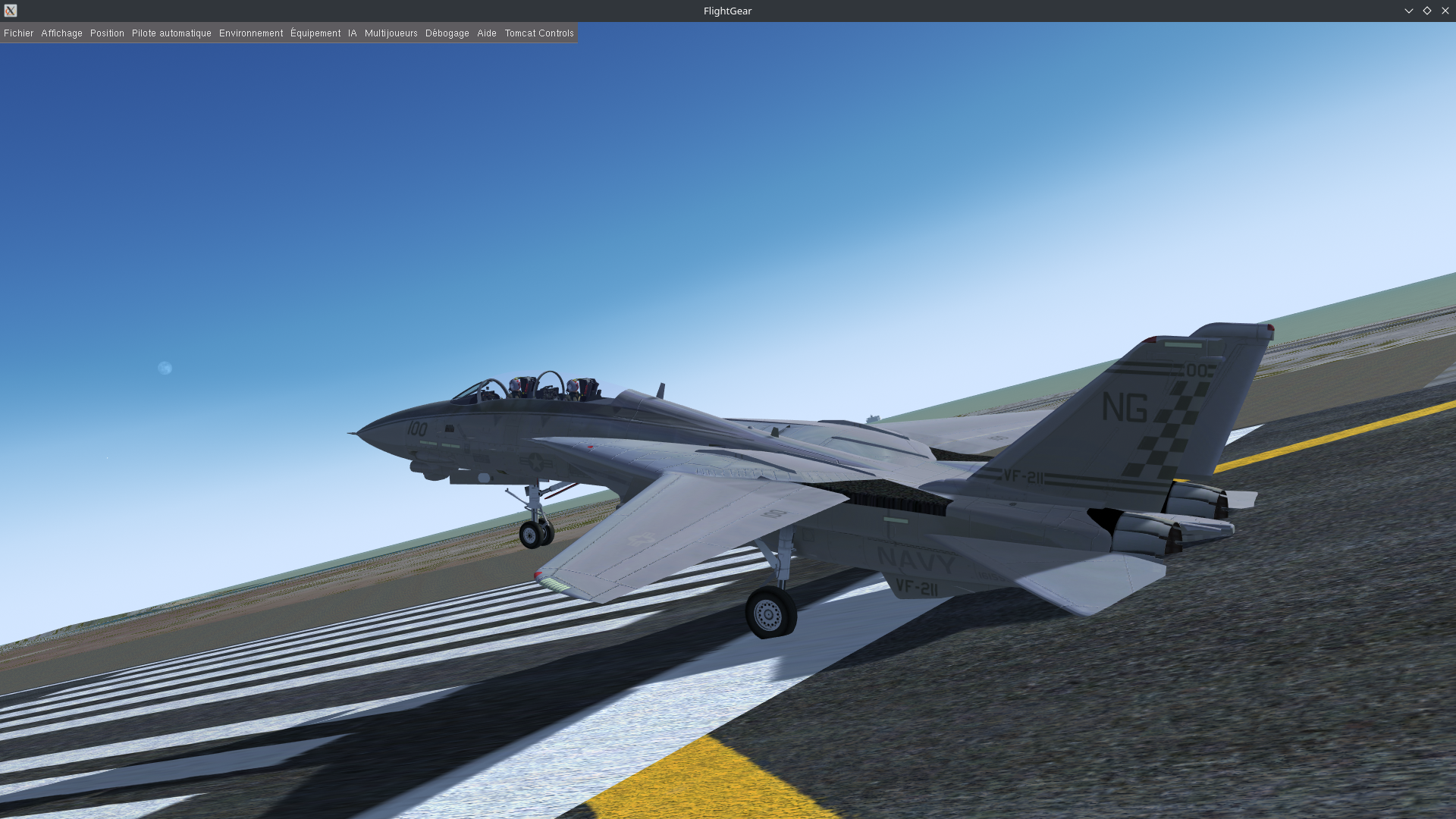This screenshot has width=1456, height=819.
Task: Open the Environnement menu
Action: (251, 33)
